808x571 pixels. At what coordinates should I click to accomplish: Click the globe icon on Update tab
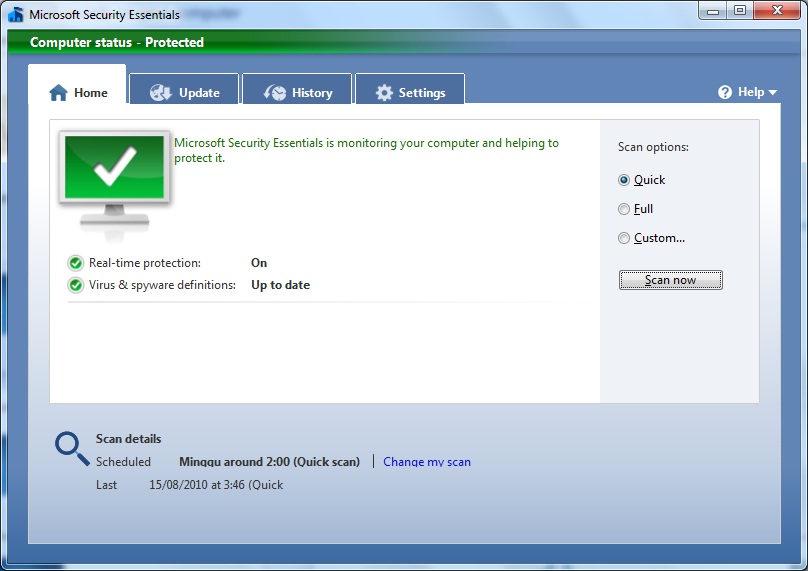(x=161, y=93)
